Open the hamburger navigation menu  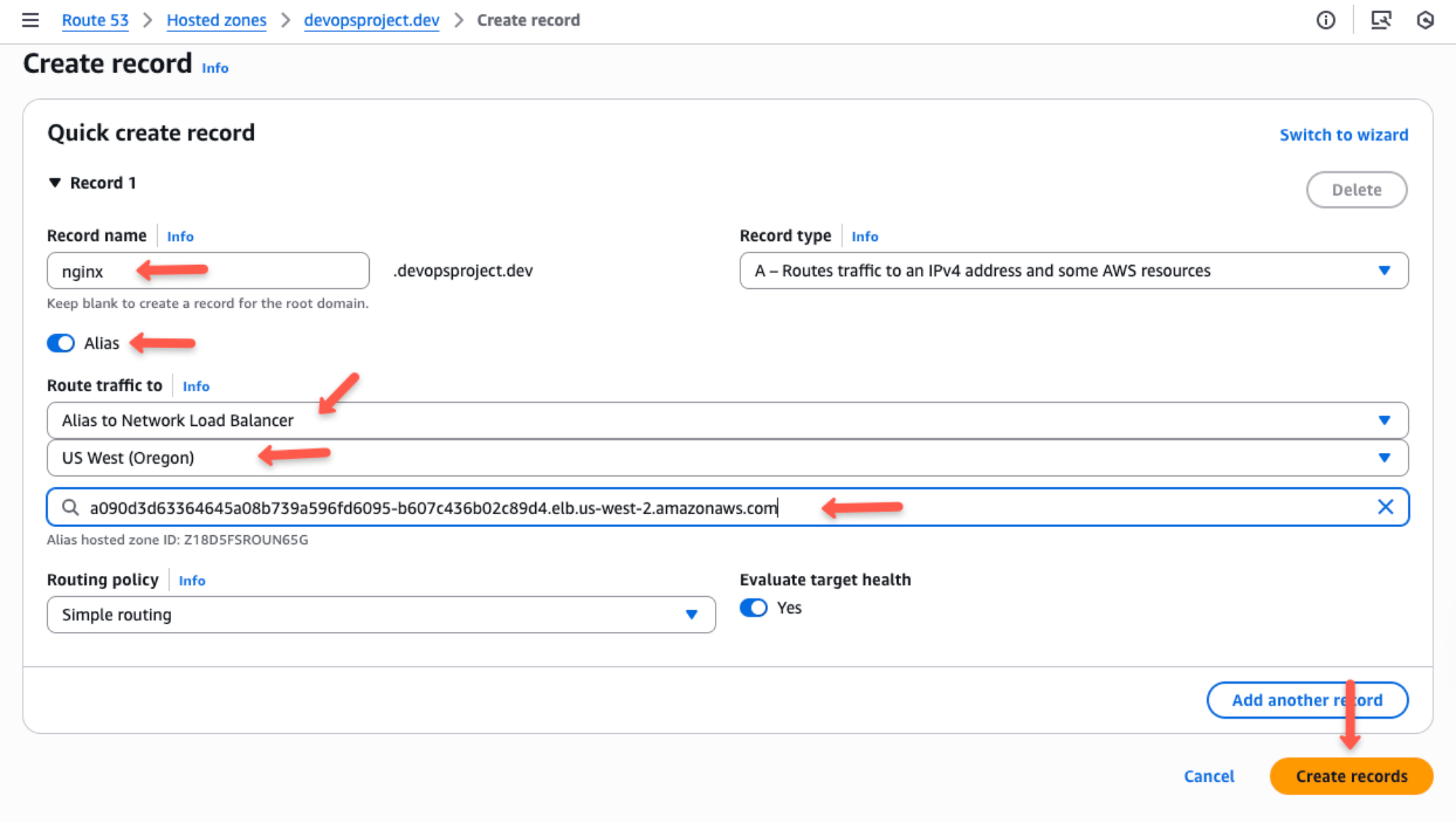[x=30, y=20]
